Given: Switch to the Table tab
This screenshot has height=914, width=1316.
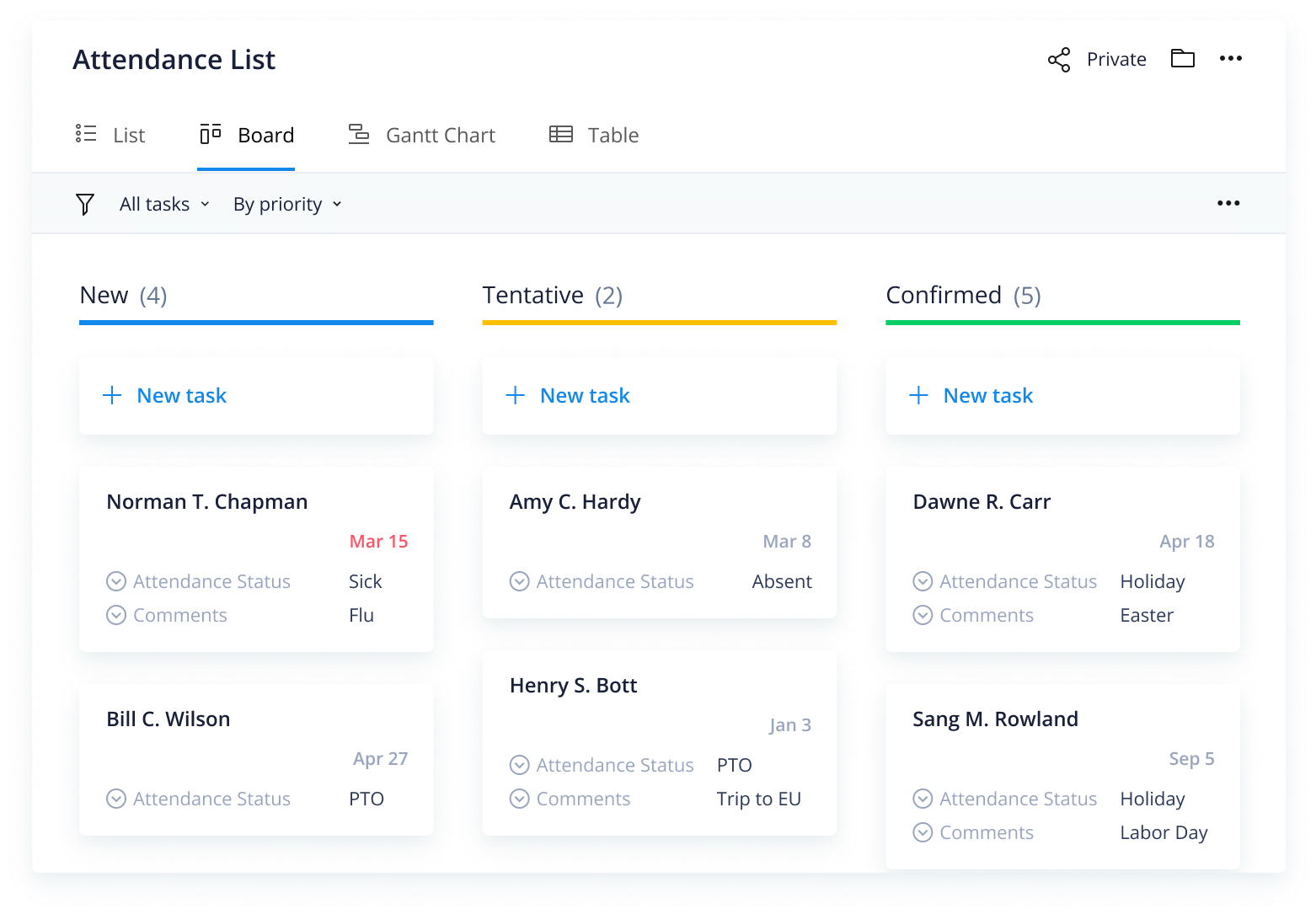Looking at the screenshot, I should point(594,135).
